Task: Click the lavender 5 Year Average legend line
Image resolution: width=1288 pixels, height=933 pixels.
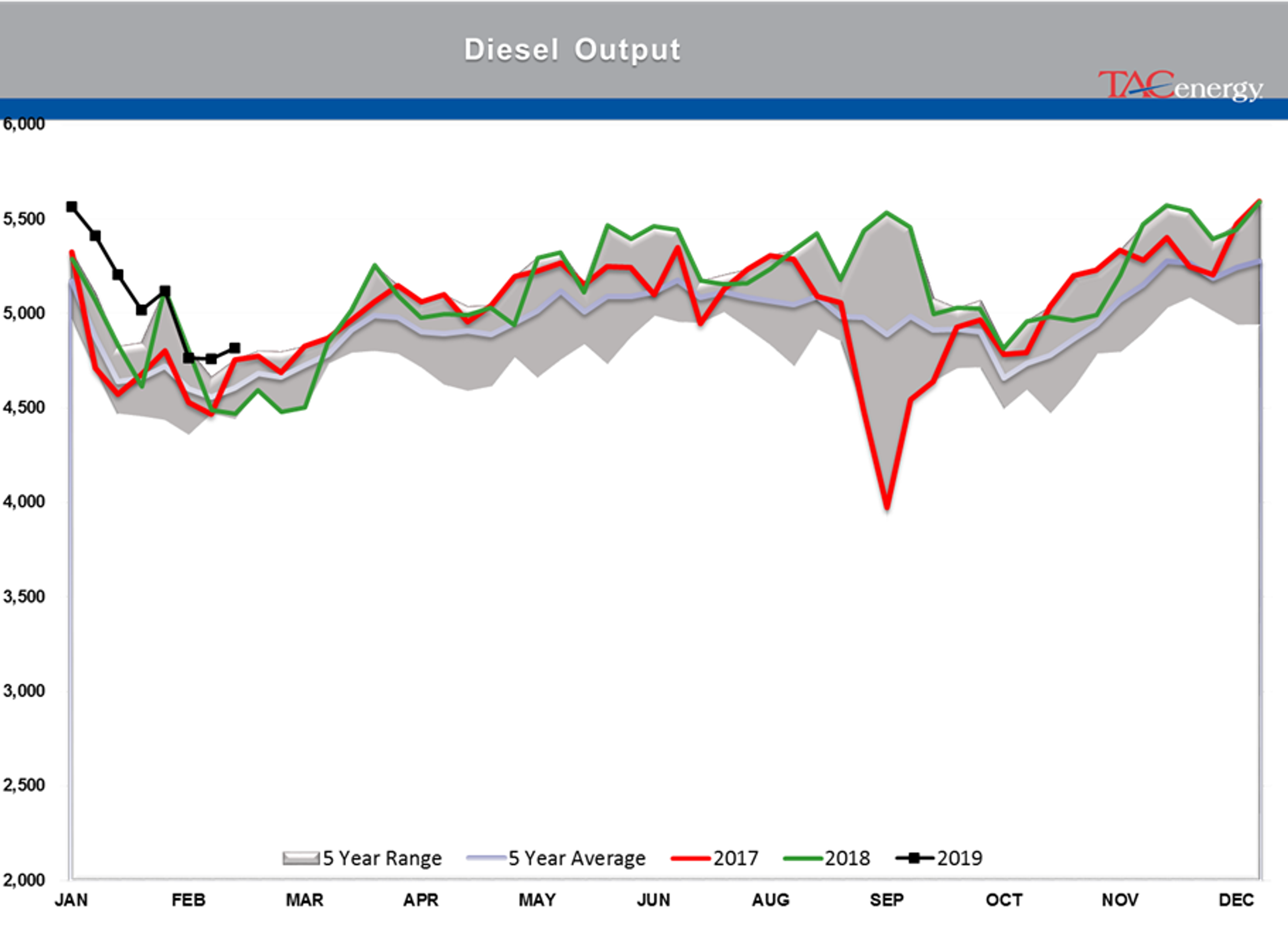Action: tap(486, 858)
